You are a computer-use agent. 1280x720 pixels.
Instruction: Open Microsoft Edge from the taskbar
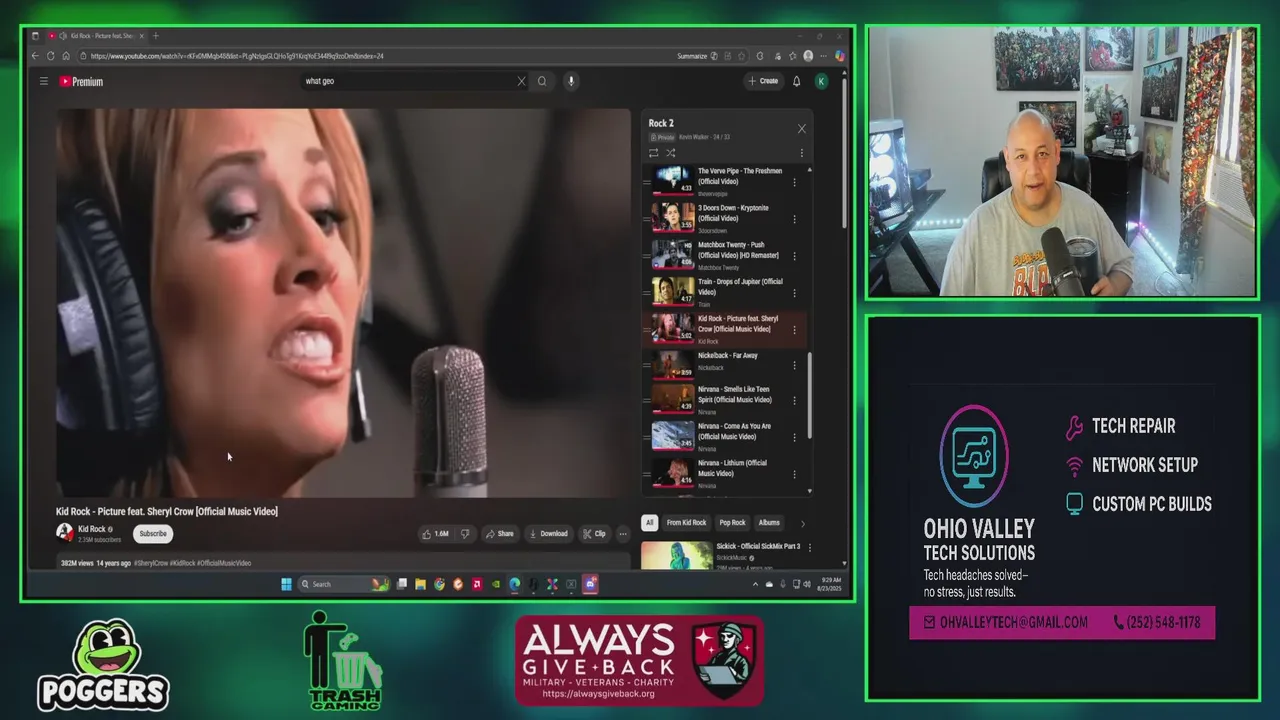click(x=515, y=584)
